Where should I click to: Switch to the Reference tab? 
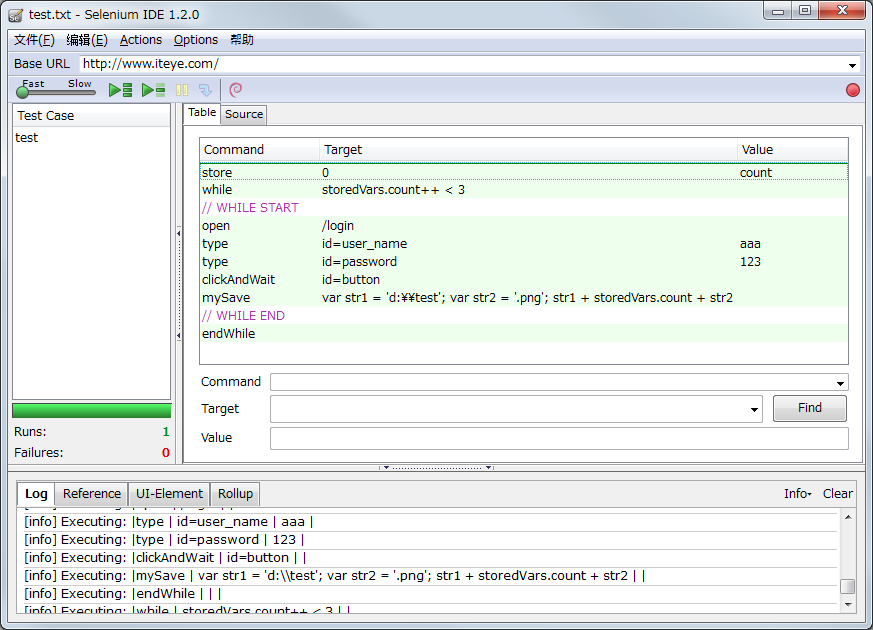point(91,493)
